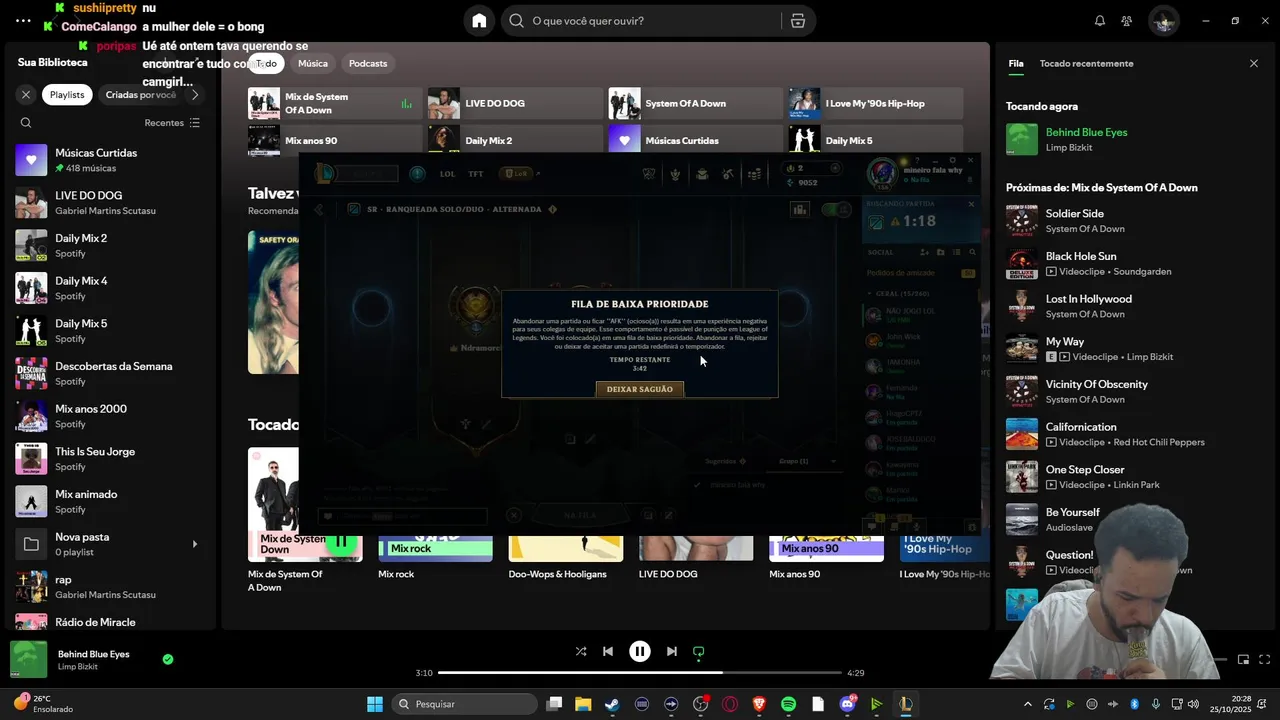Seek using the song progress bar
This screenshot has height=720, width=1280.
pos(640,673)
